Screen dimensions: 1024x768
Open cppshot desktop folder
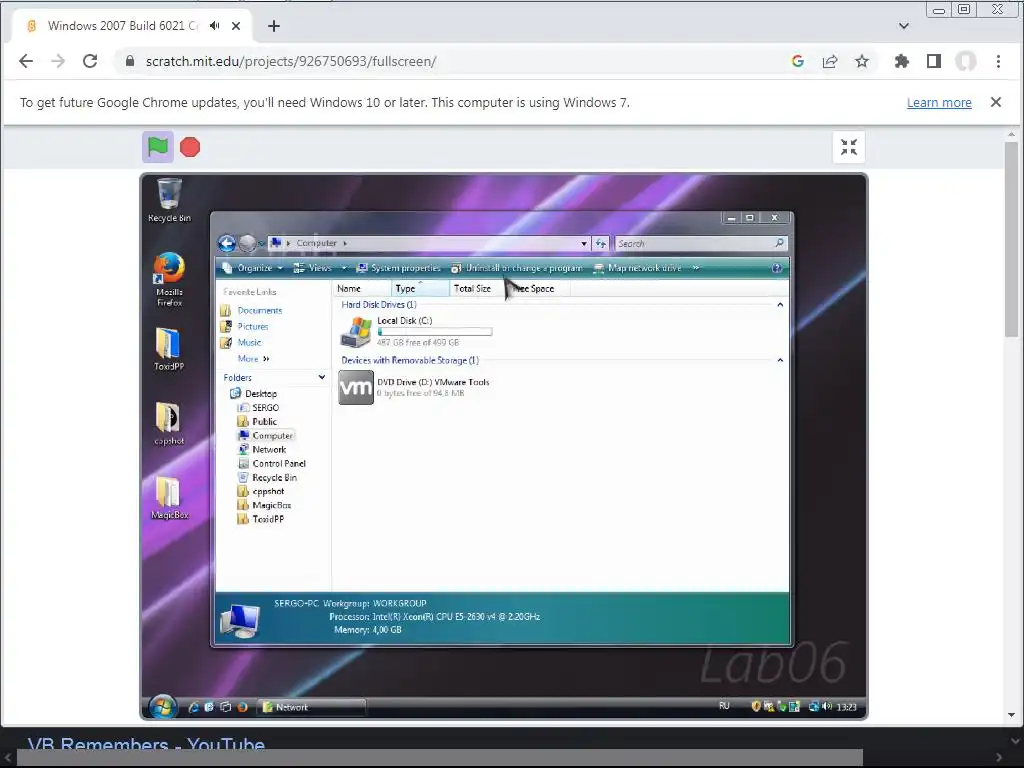click(x=168, y=423)
